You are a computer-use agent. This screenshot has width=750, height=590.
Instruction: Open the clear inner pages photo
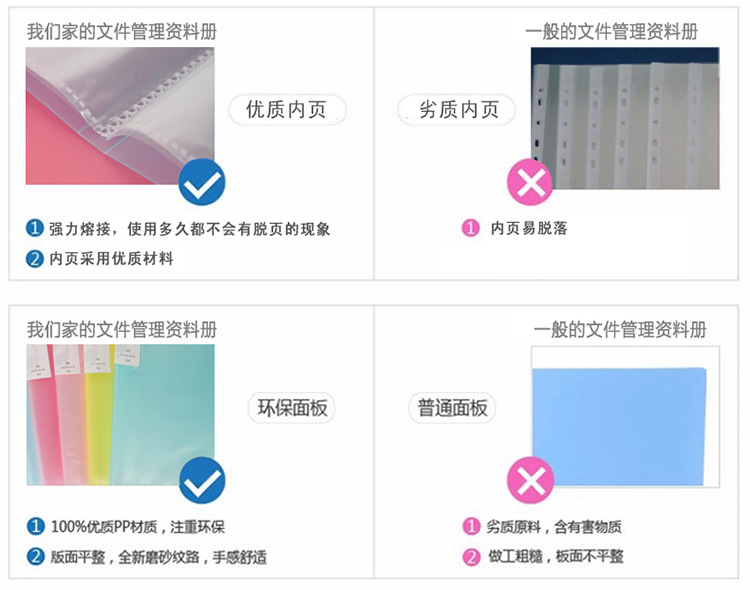point(120,116)
